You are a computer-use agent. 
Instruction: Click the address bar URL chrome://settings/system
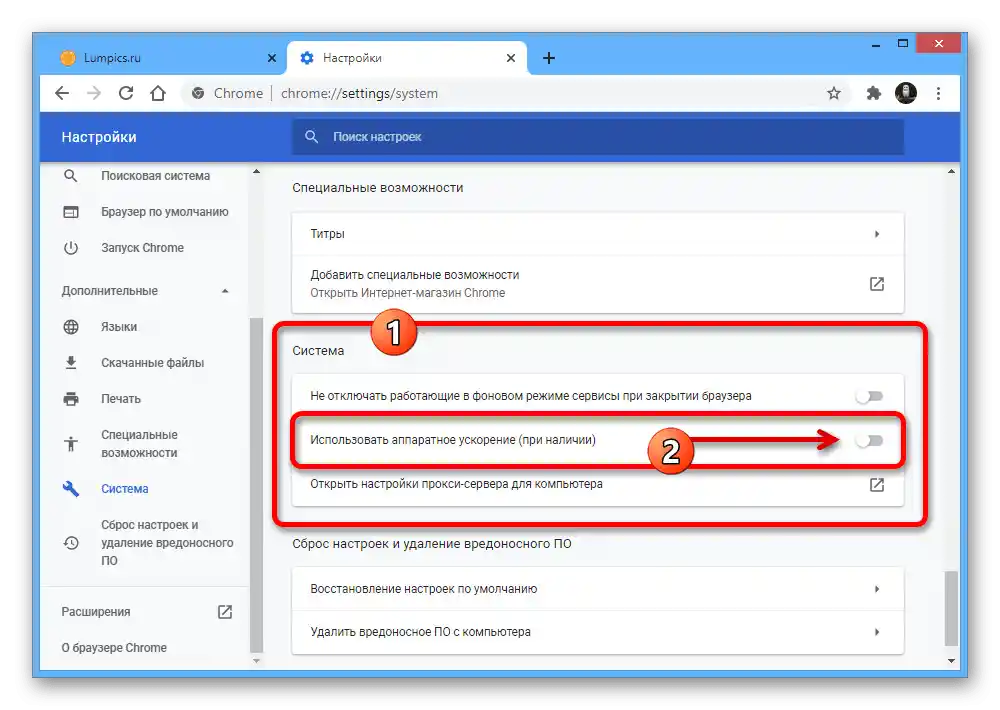pyautogui.click(x=359, y=93)
